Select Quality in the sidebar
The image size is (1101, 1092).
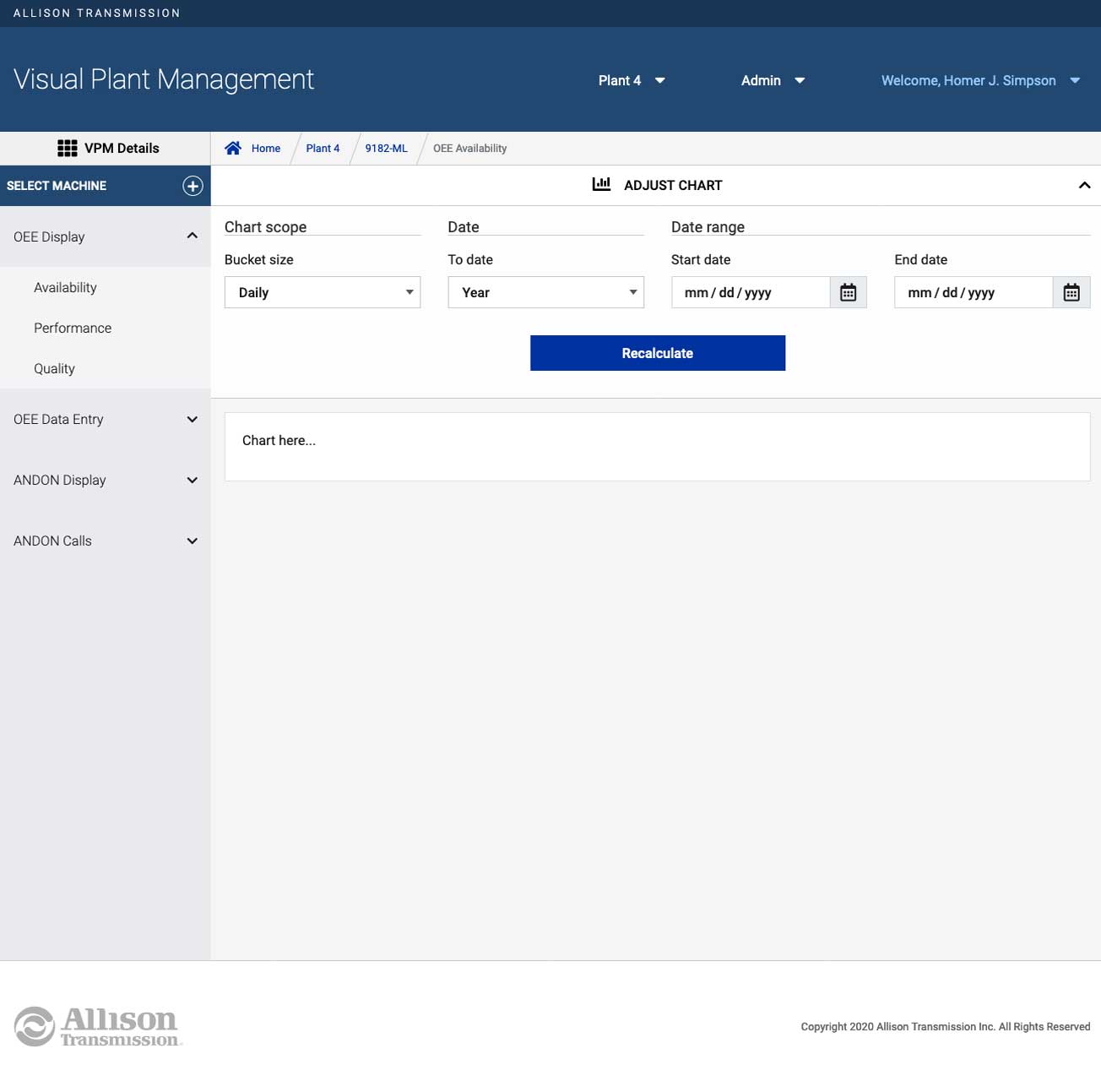[54, 368]
